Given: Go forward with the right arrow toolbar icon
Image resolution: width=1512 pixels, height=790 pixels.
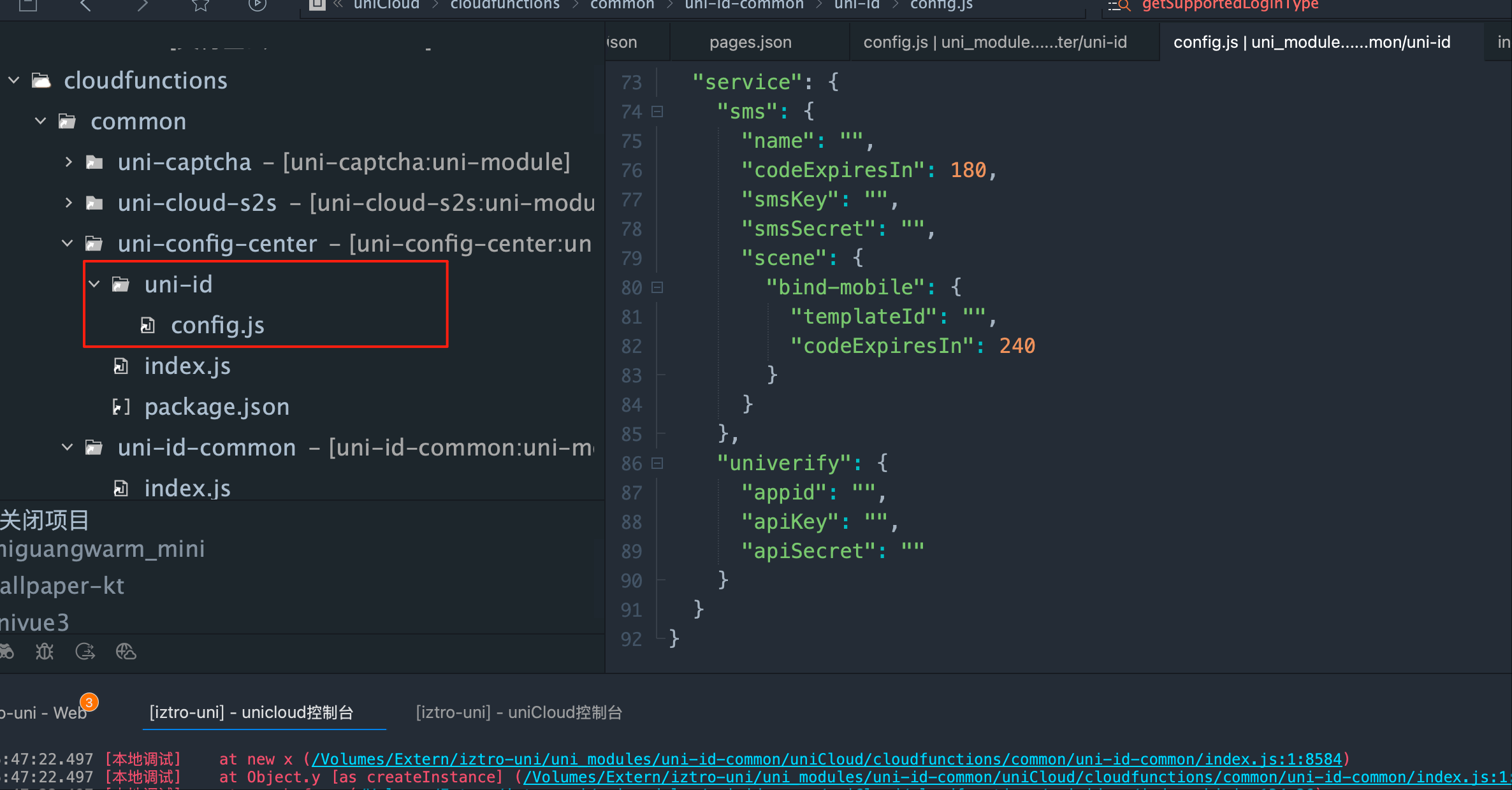Looking at the screenshot, I should pos(143,5).
